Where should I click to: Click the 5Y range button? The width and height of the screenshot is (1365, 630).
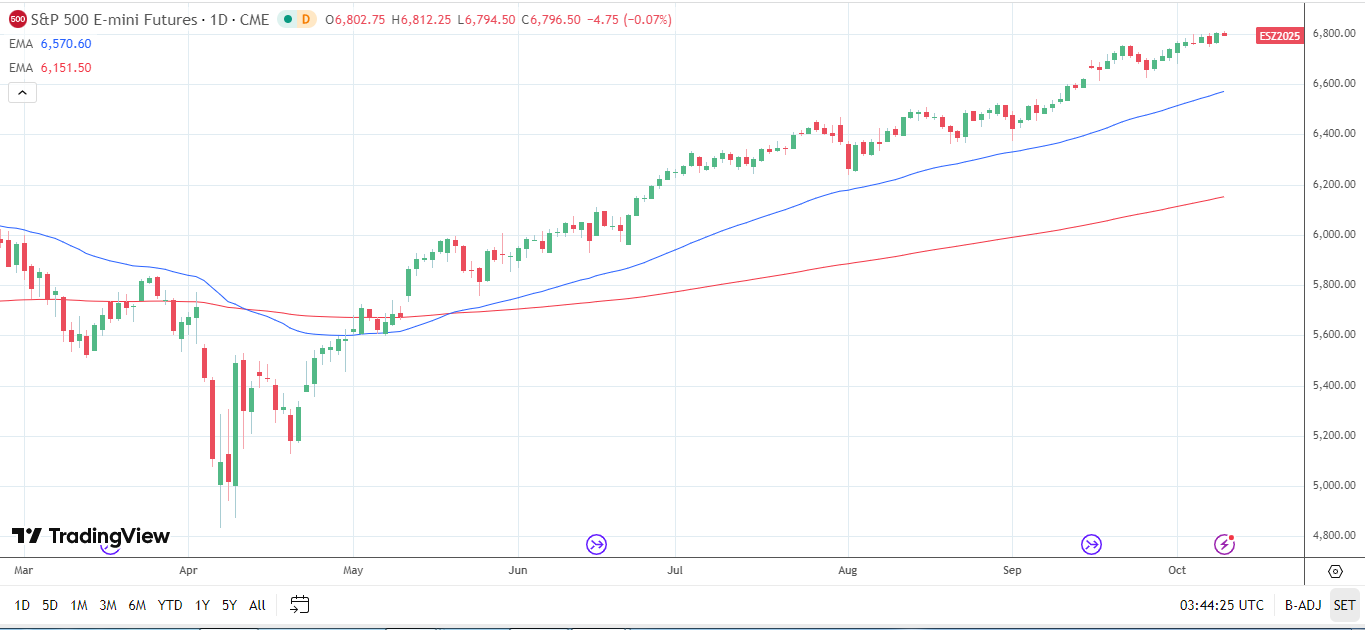point(229,605)
